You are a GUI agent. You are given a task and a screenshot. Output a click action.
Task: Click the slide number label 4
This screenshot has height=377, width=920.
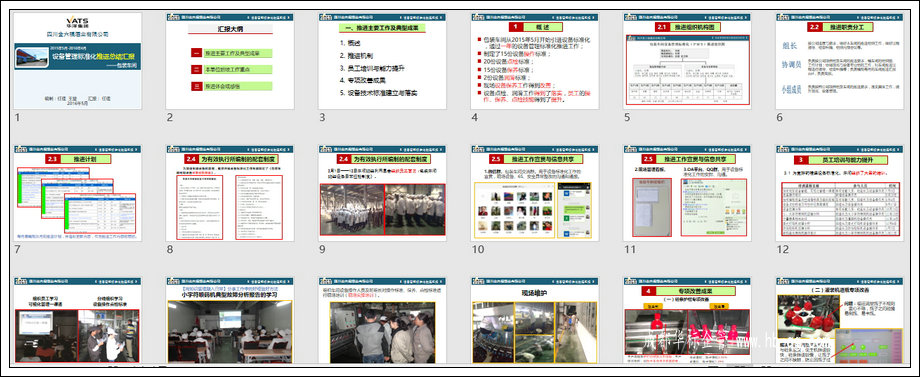pyautogui.click(x=475, y=118)
